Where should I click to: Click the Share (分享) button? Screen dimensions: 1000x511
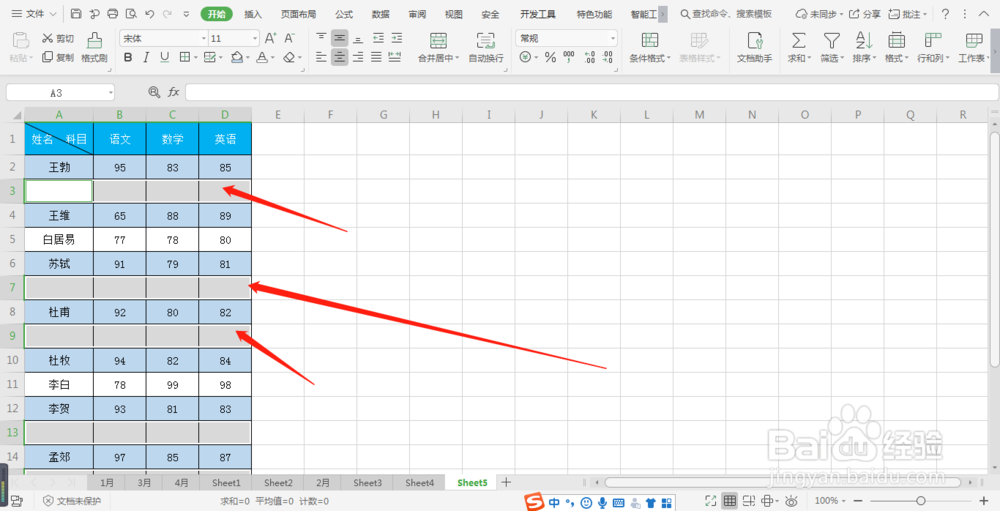(865, 13)
